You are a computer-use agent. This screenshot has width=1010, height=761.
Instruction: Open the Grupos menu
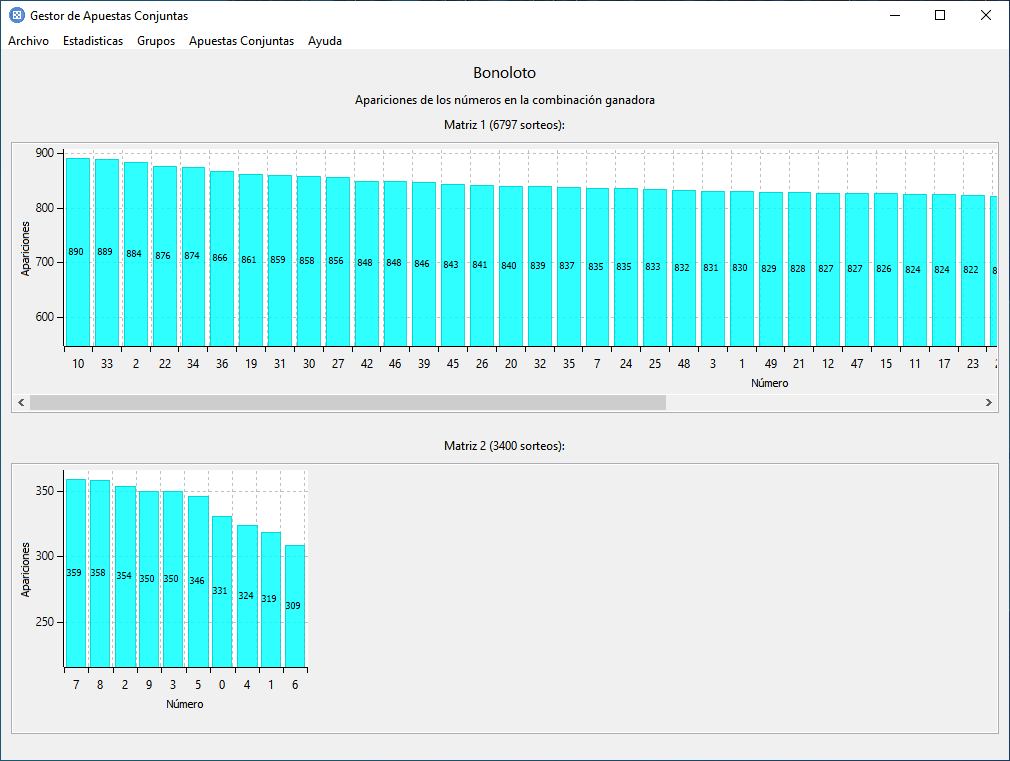pos(156,41)
